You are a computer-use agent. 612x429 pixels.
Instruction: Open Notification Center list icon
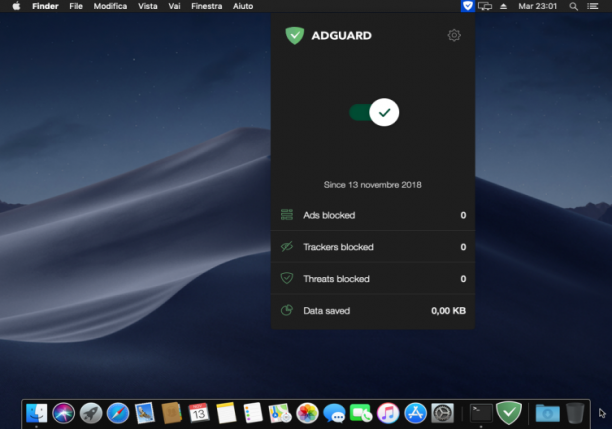coord(592,6)
